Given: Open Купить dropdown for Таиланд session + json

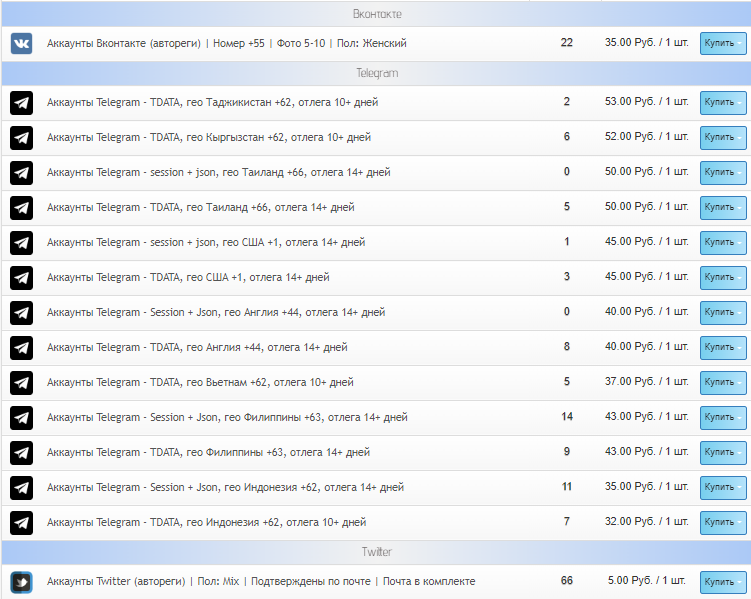Looking at the screenshot, I should 723,172.
